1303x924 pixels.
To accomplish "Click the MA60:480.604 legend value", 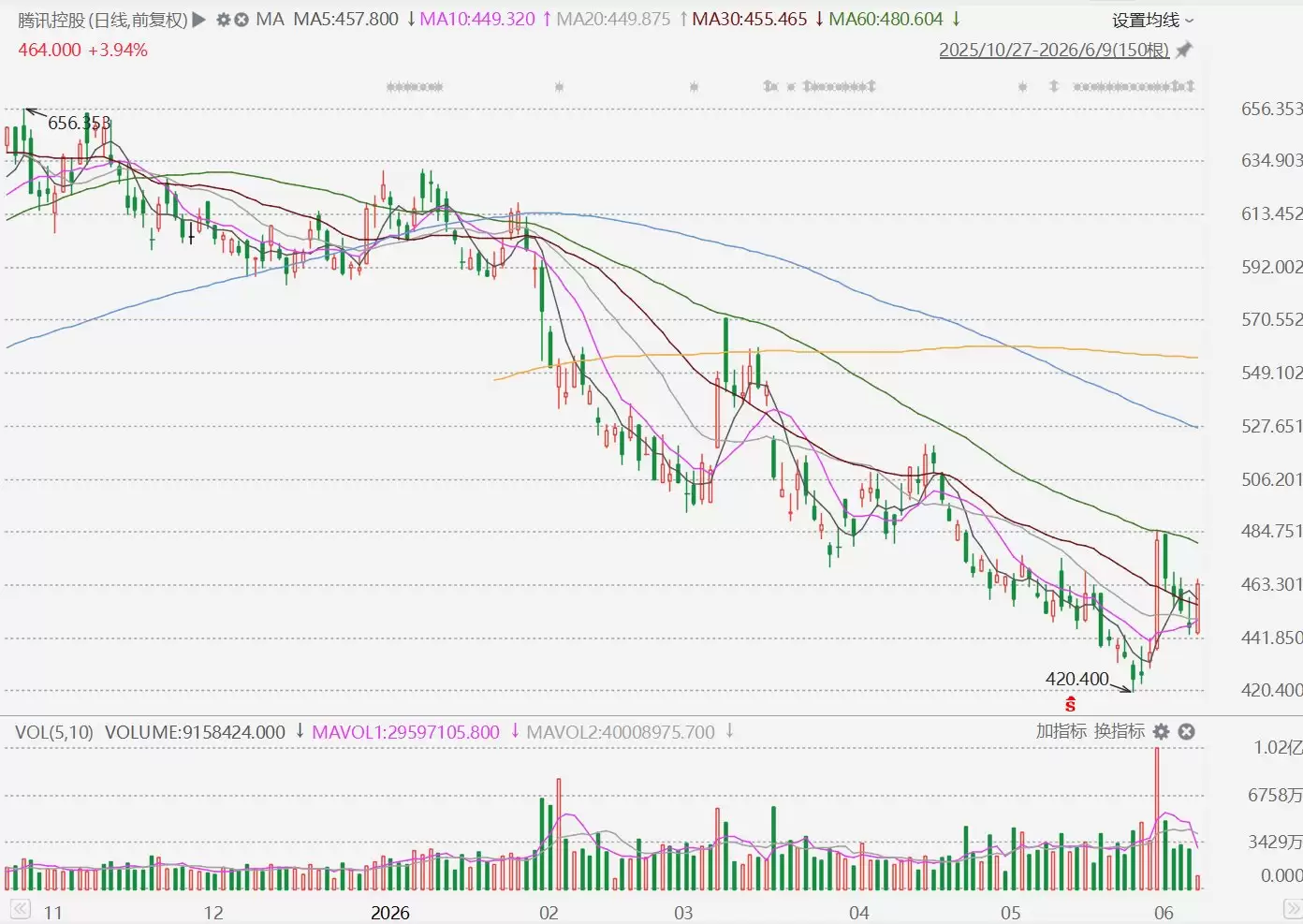I will coord(886,20).
